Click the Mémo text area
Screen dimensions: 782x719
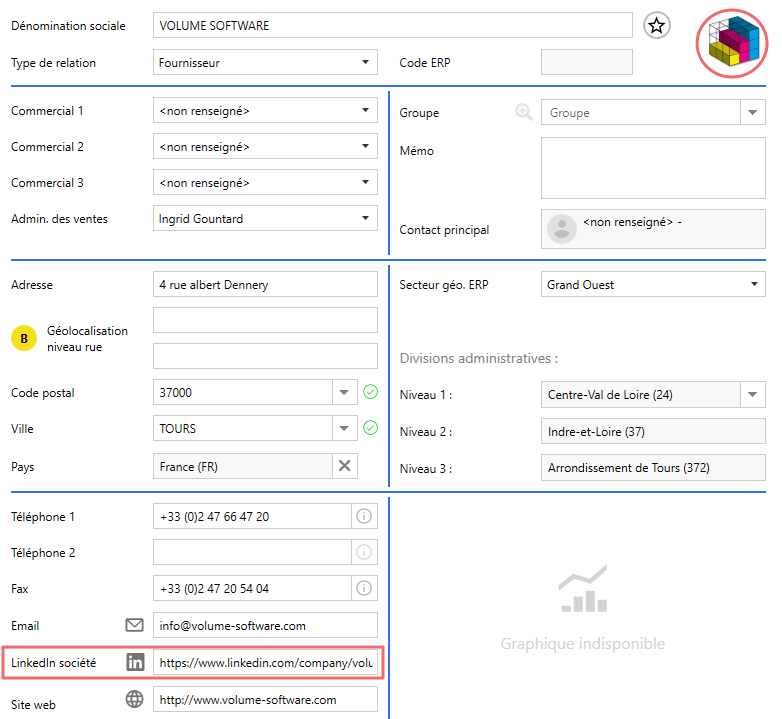[x=653, y=168]
